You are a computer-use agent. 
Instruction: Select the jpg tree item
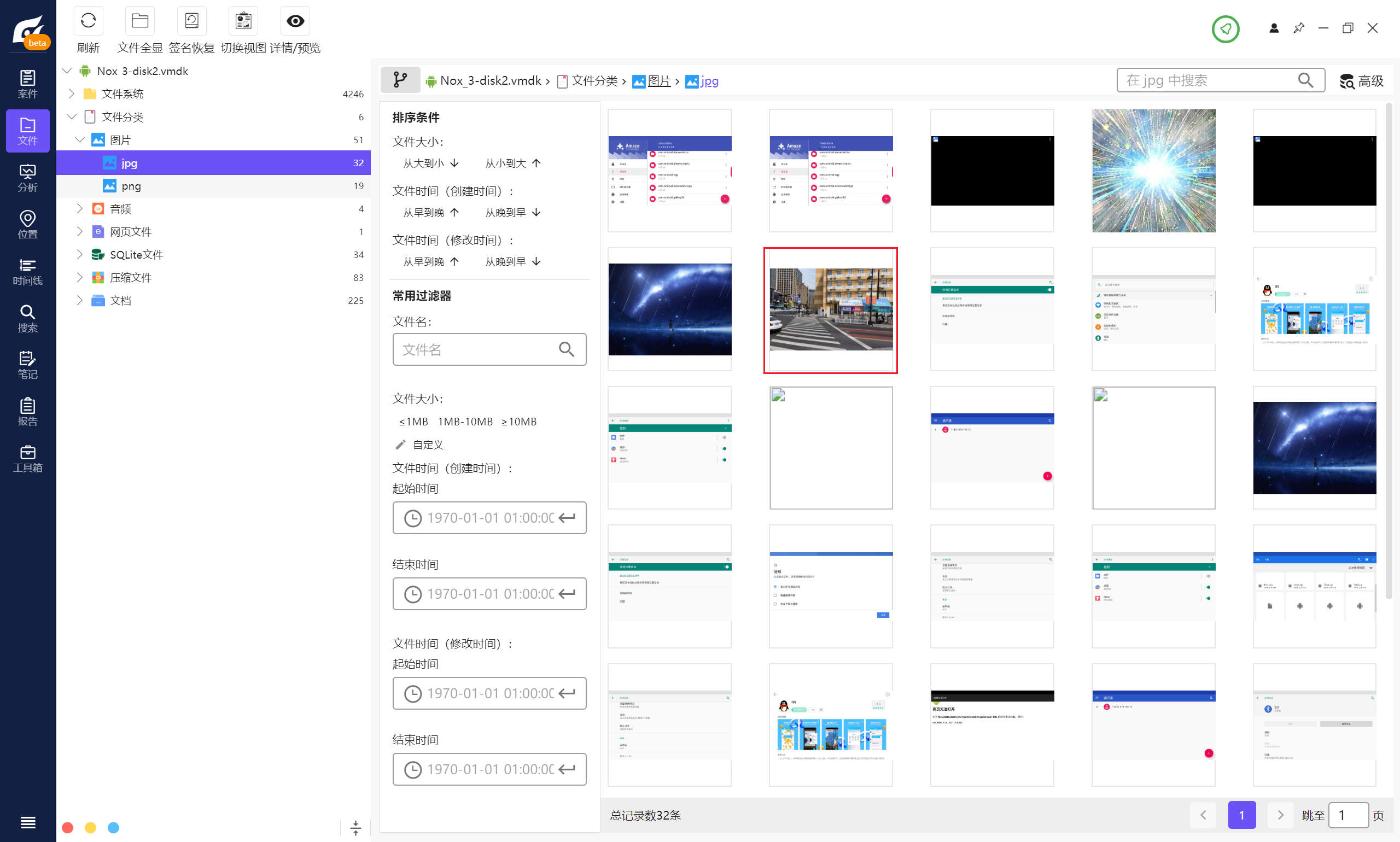(213, 162)
